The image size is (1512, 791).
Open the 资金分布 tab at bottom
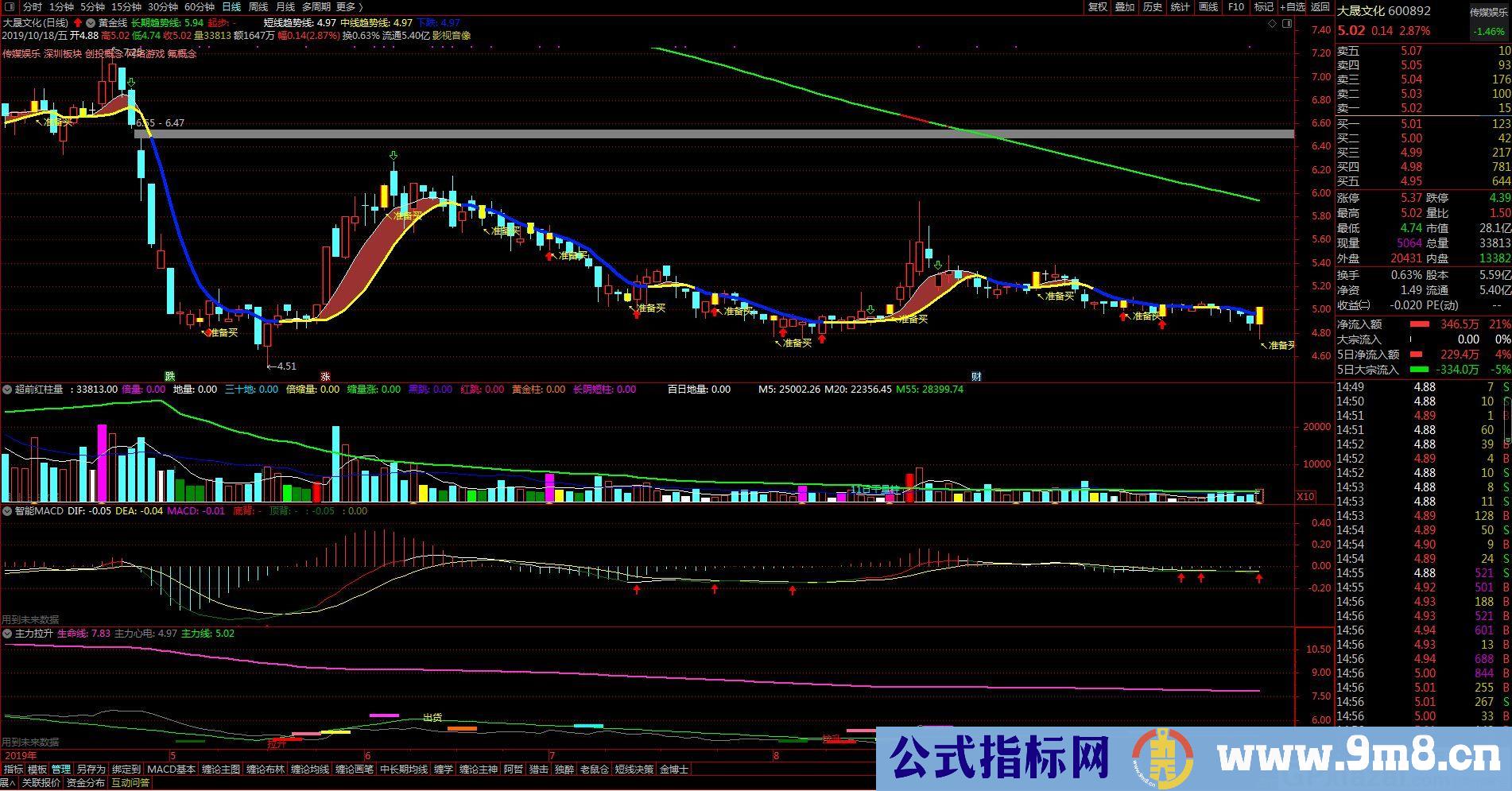pyautogui.click(x=85, y=783)
